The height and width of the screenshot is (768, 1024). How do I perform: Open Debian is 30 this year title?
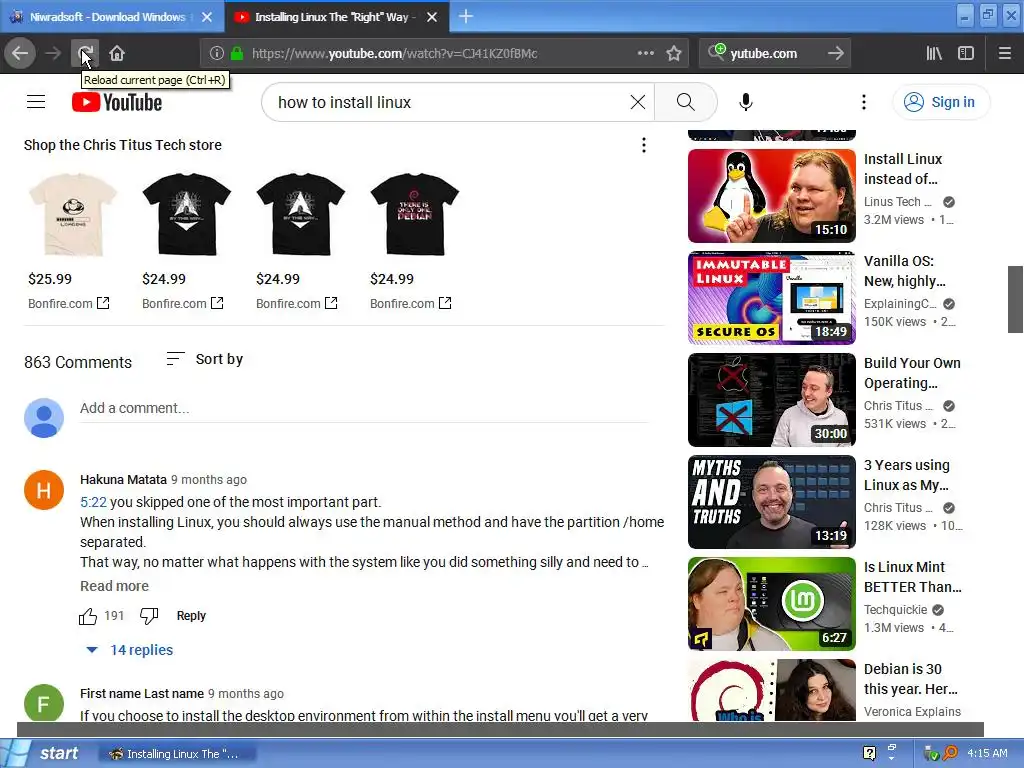coord(910,679)
